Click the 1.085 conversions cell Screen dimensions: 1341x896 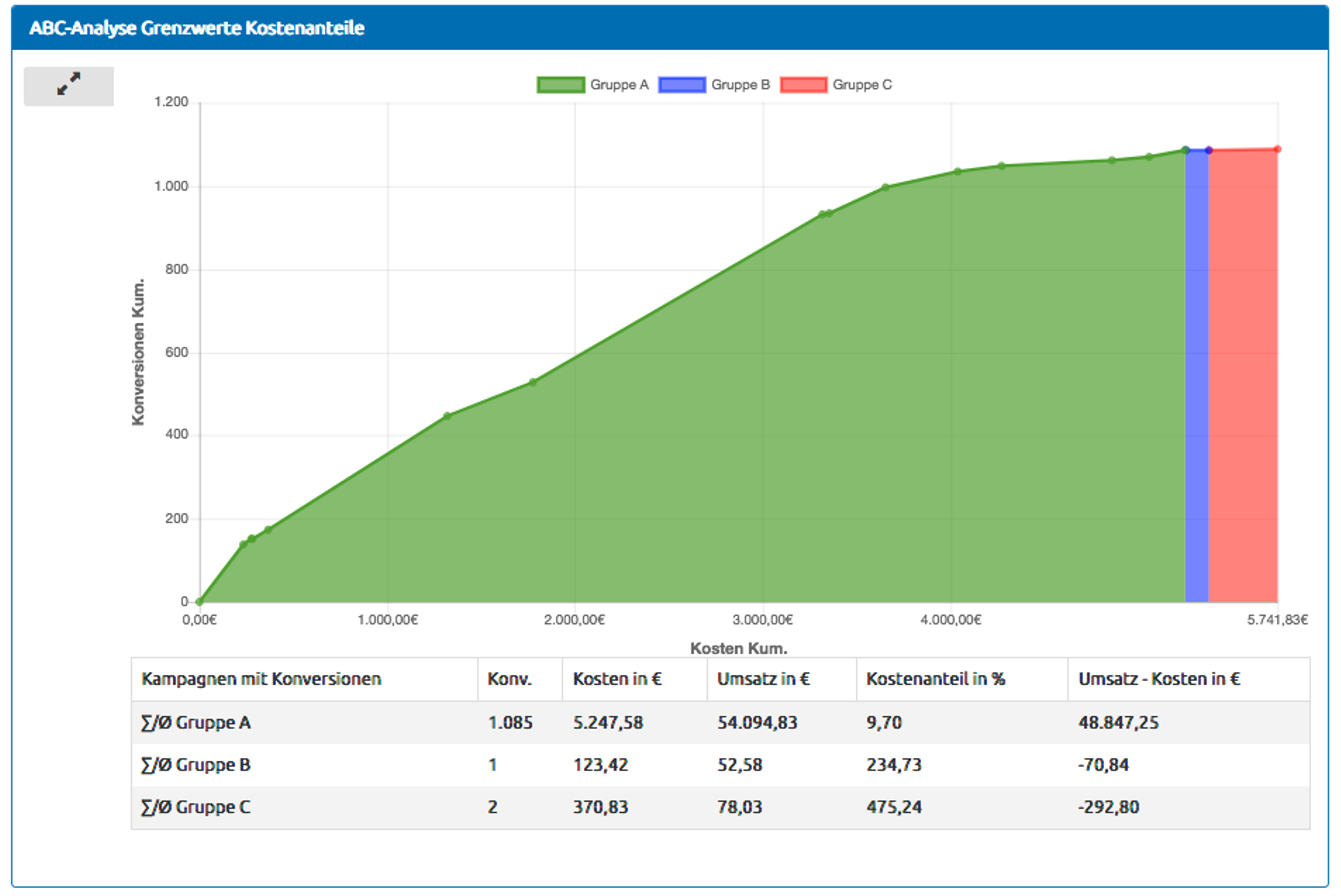click(x=510, y=723)
